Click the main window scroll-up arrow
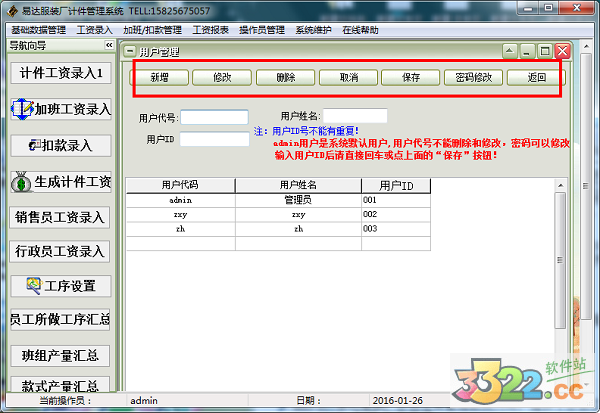The width and height of the screenshot is (600, 413). coord(586,46)
